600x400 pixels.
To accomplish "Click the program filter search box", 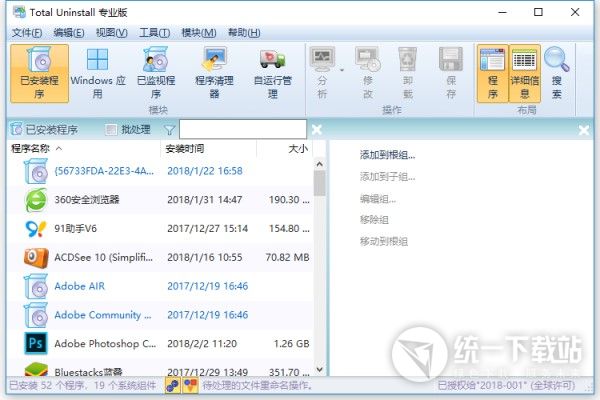I will pyautogui.click(x=242, y=130).
